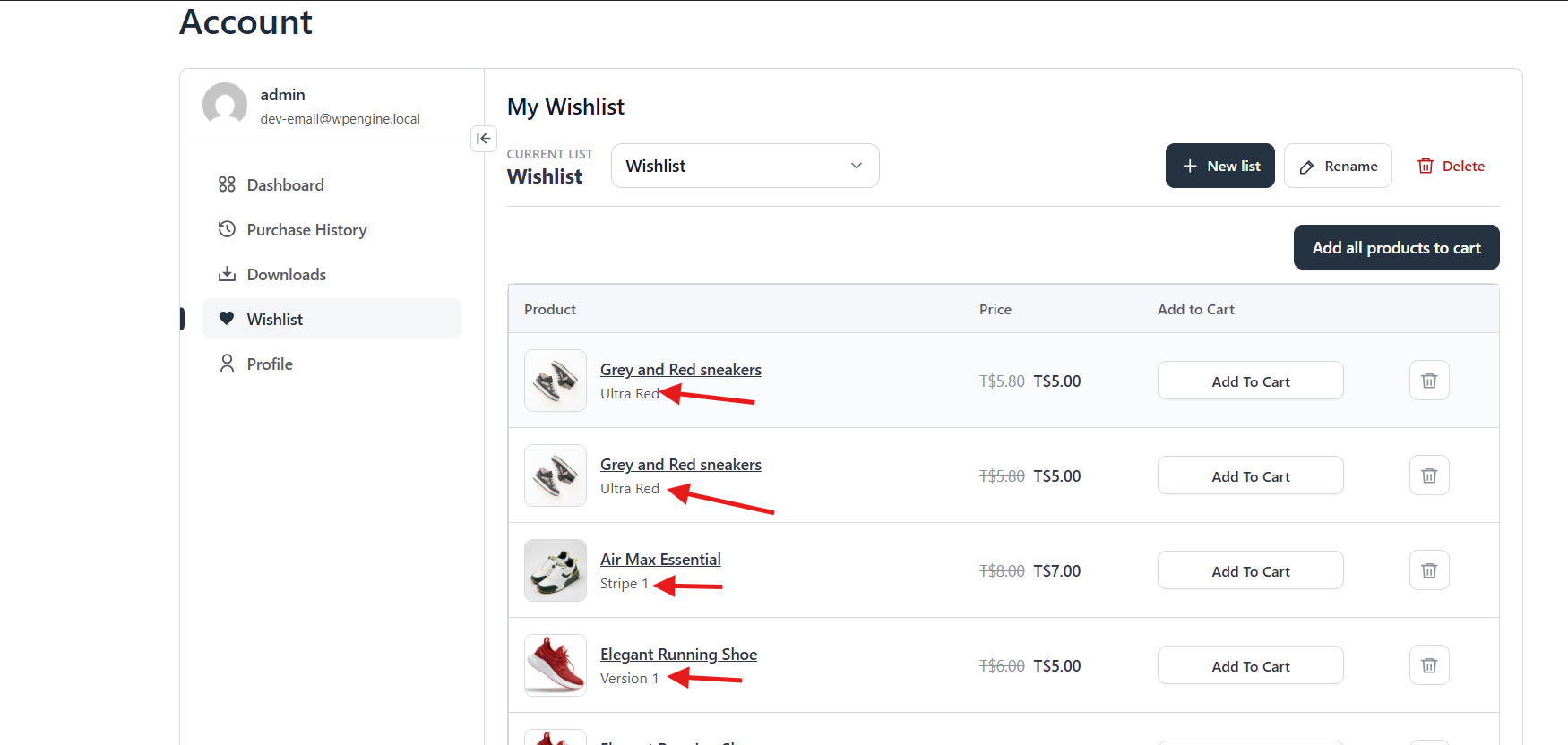Click Add all products to cart
The width and height of the screenshot is (1568, 745).
[1396, 247]
